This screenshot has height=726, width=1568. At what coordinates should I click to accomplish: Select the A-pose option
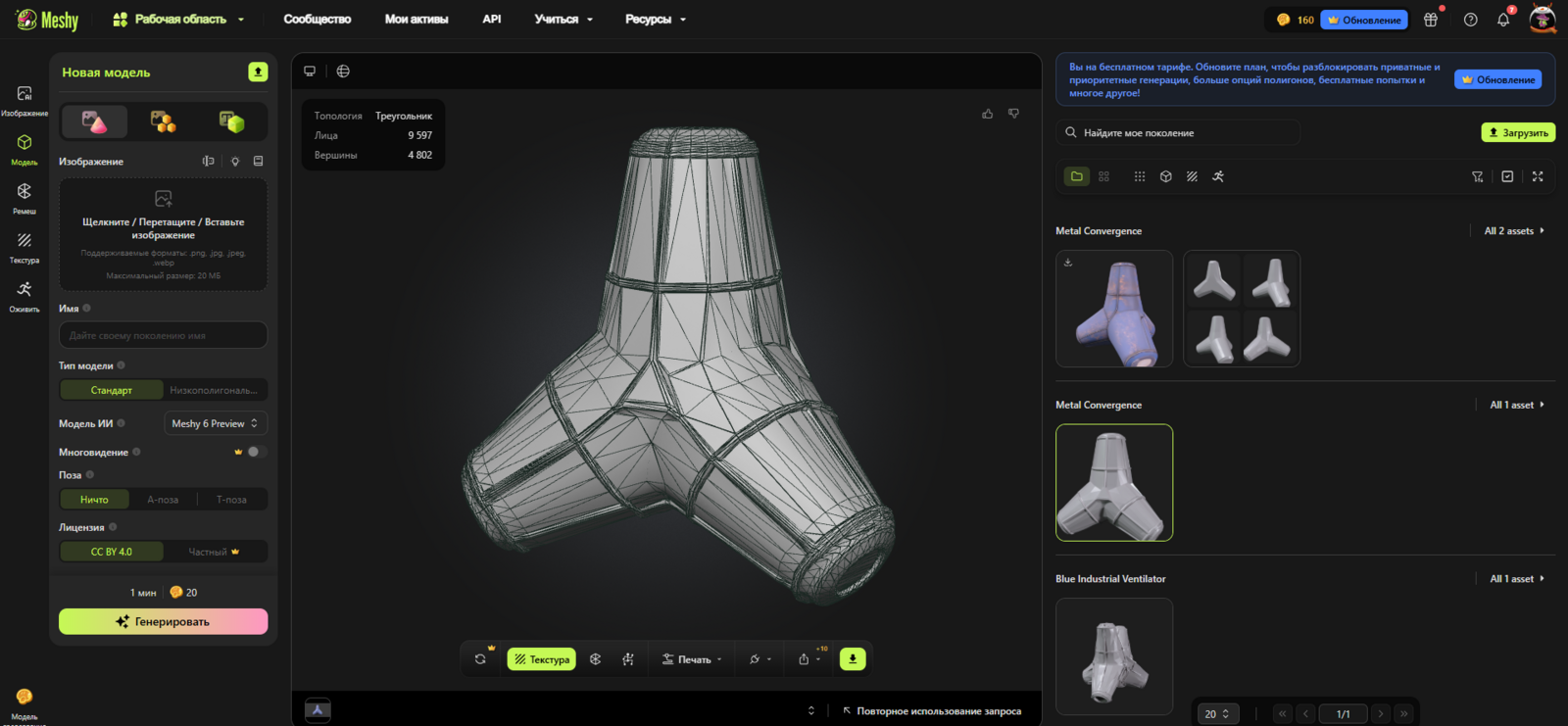163,500
